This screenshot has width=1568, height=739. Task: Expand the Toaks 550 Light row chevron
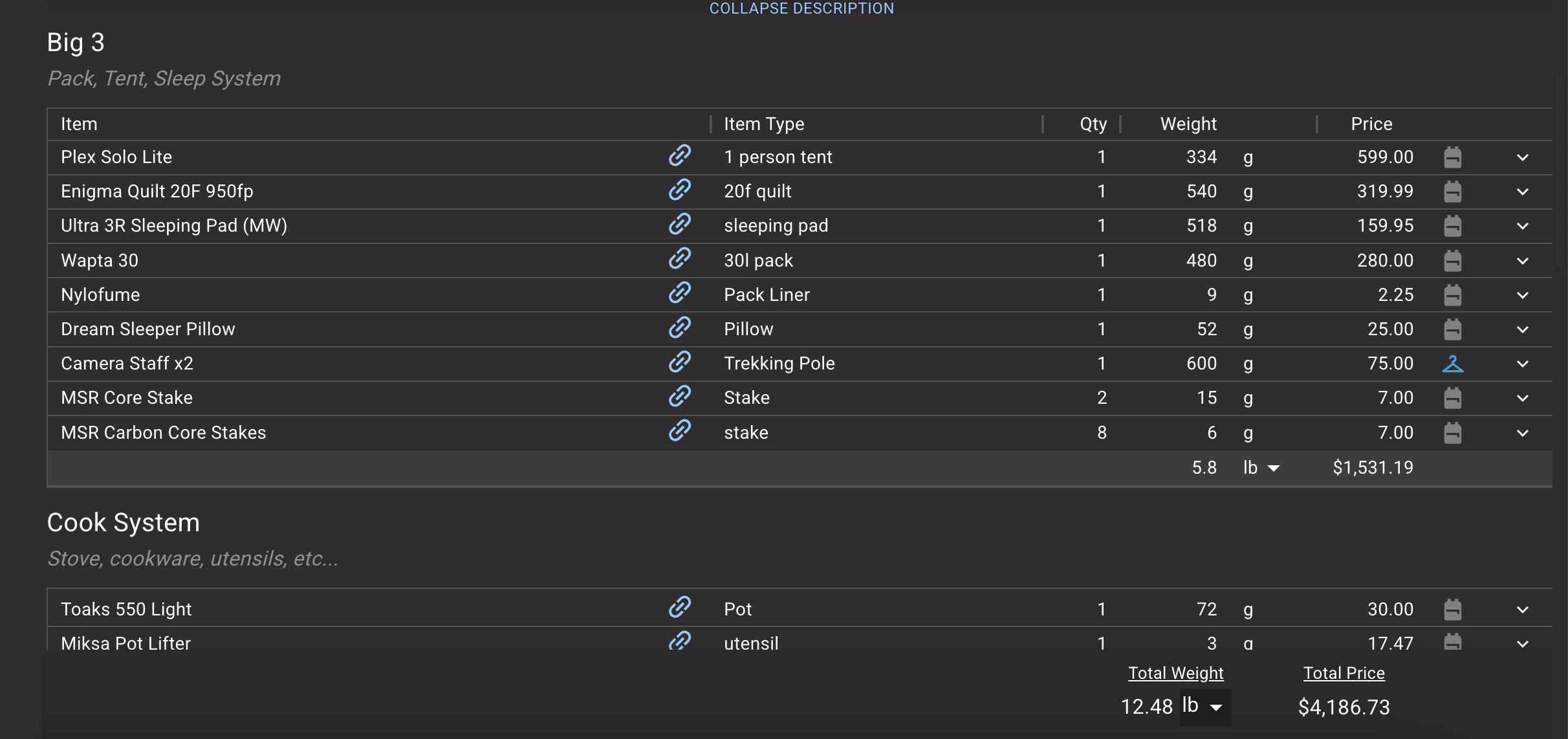pos(1523,610)
